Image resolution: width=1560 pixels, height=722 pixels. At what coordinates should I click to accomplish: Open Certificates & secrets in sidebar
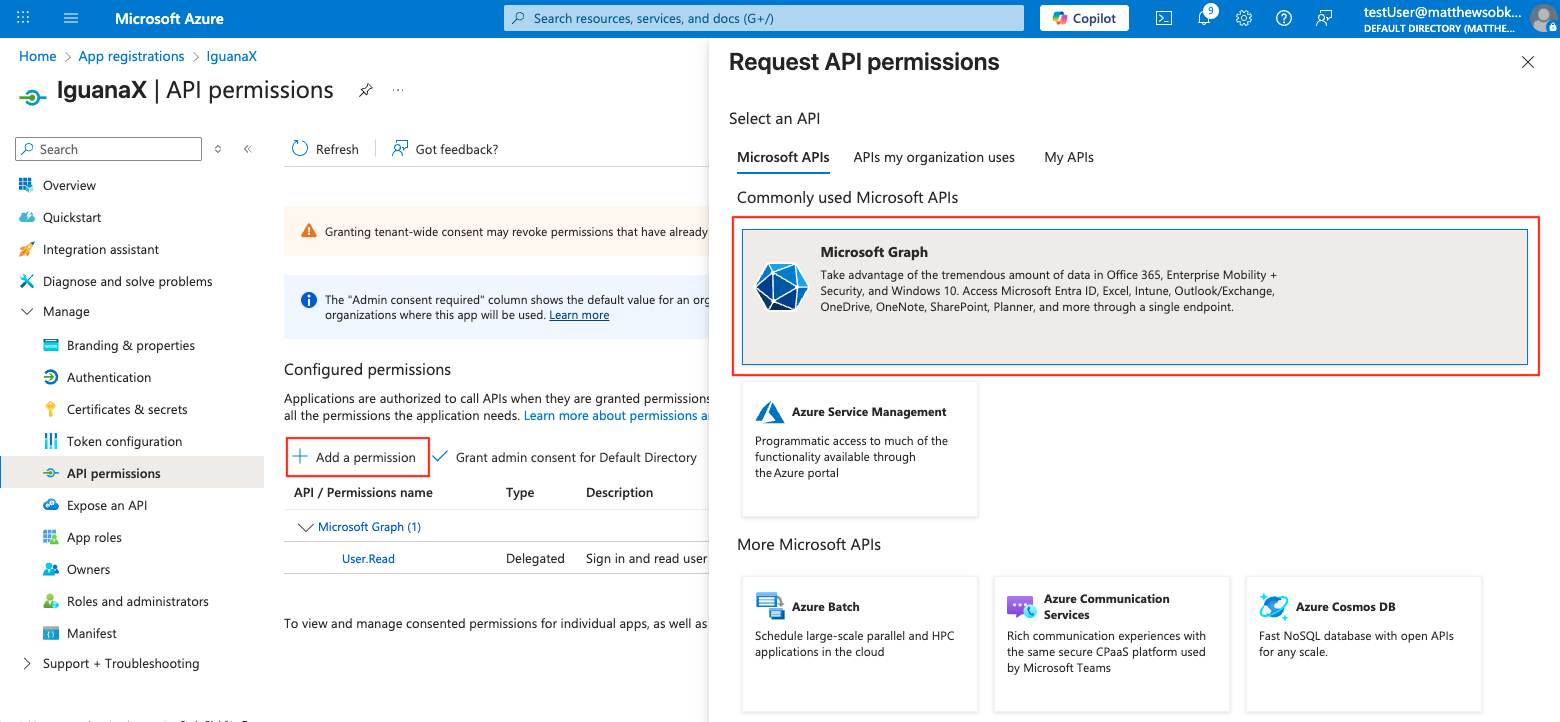coord(127,409)
